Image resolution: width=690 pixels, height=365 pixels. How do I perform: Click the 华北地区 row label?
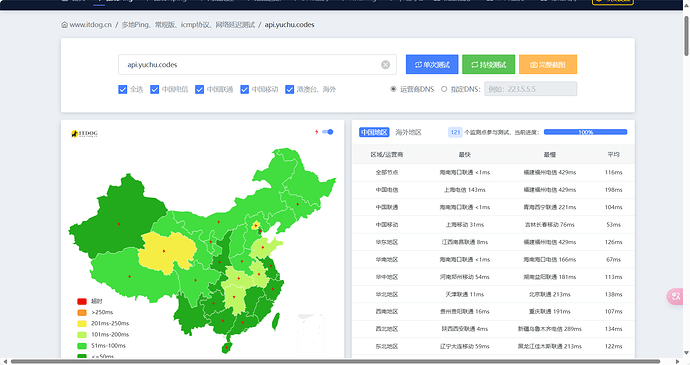pos(387,294)
